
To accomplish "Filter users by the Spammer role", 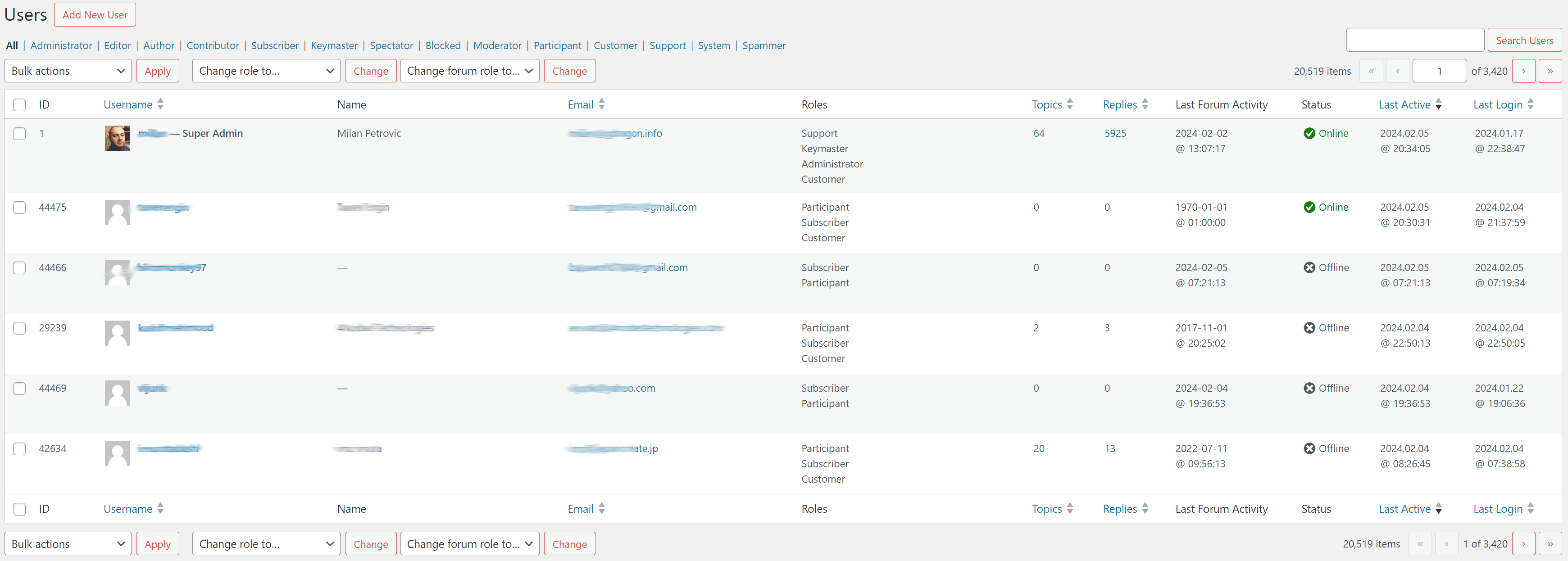I will tap(764, 45).
